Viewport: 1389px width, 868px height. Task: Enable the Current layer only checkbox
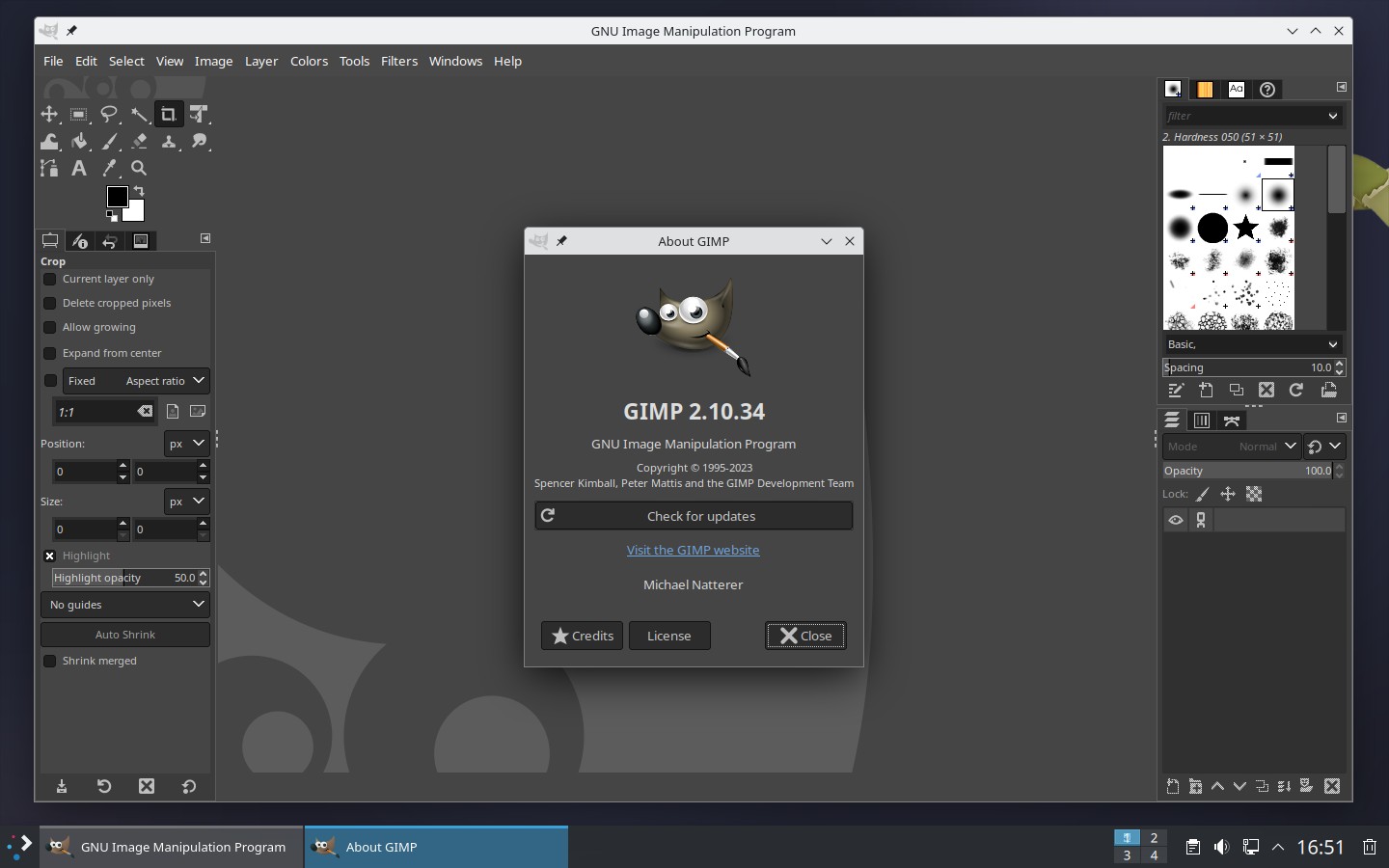(x=50, y=279)
